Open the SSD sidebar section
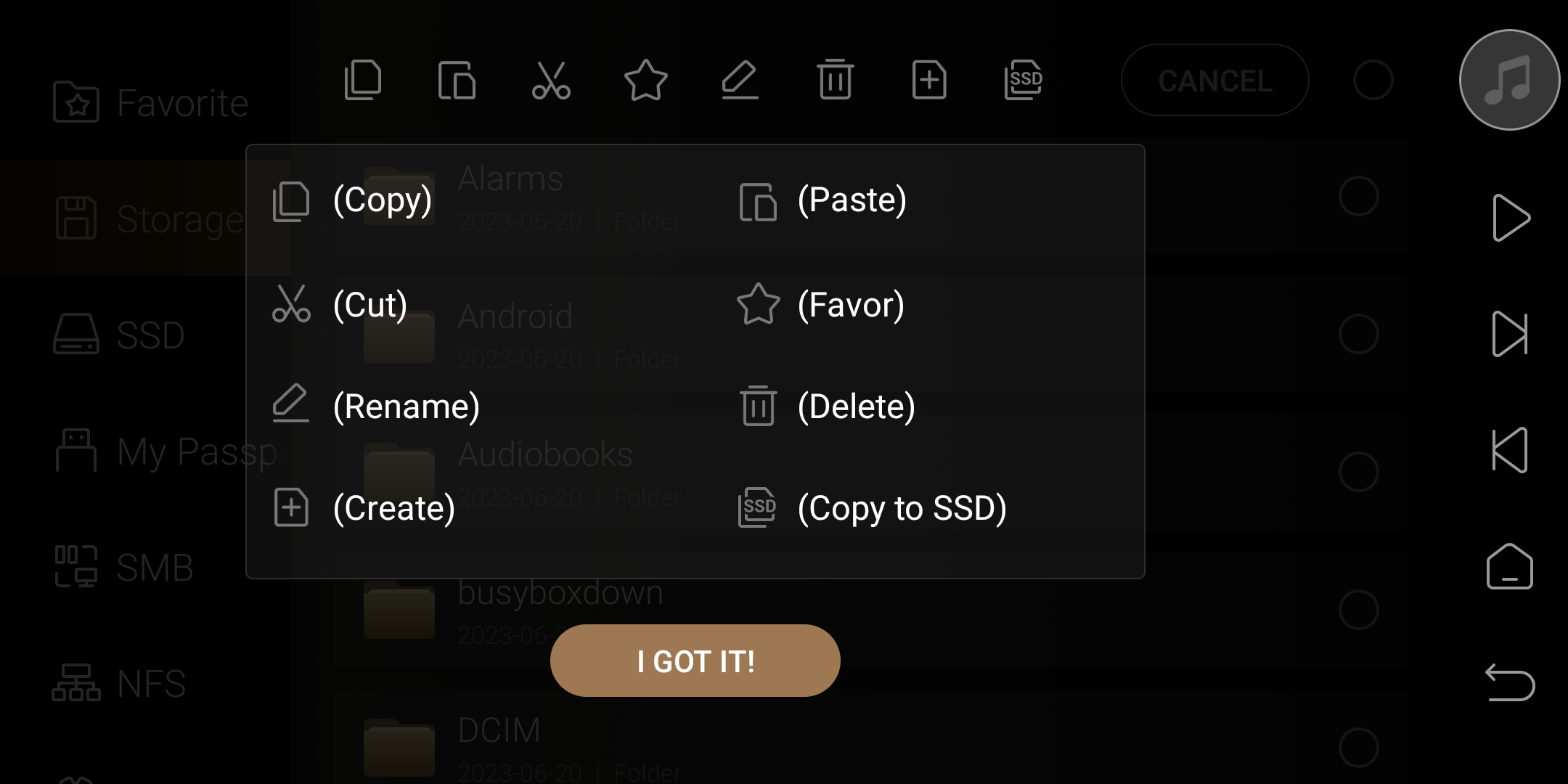 coord(120,335)
